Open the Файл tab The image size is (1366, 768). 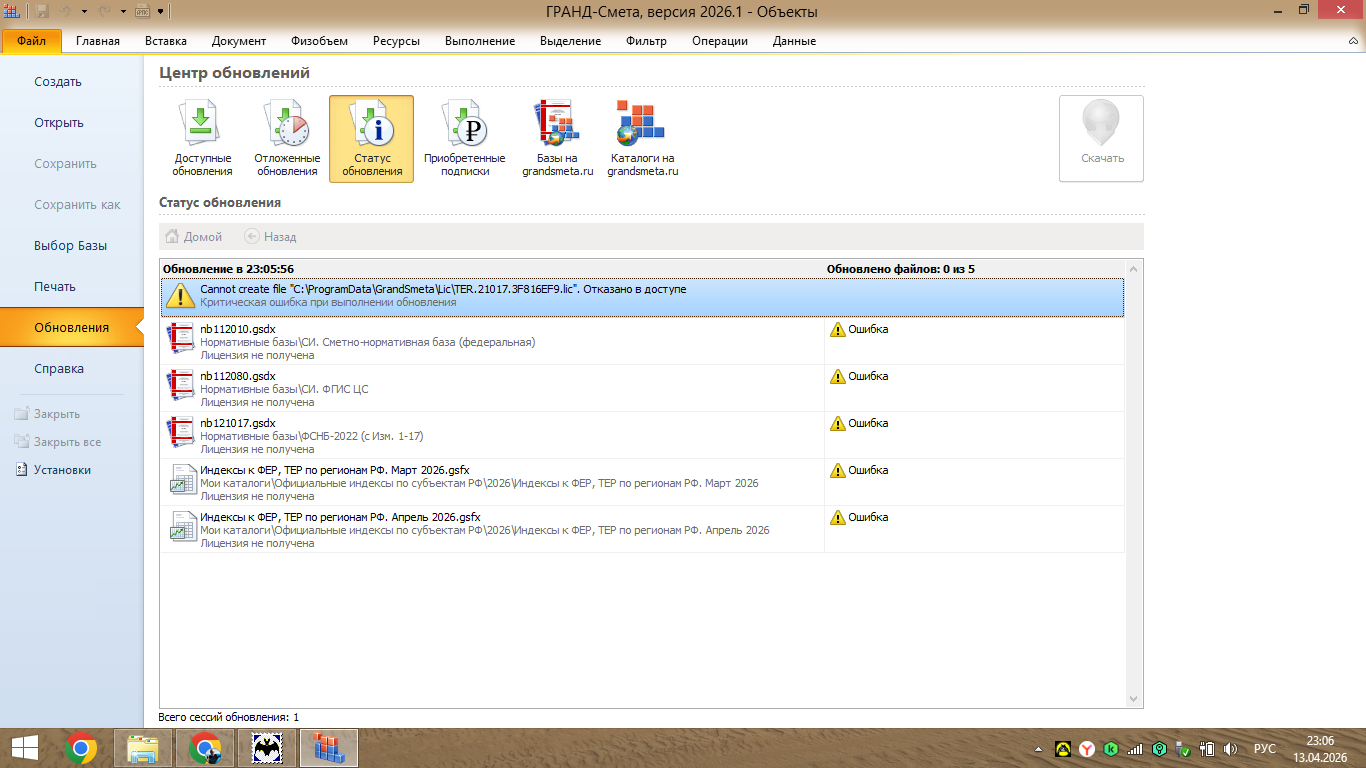[x=32, y=41]
